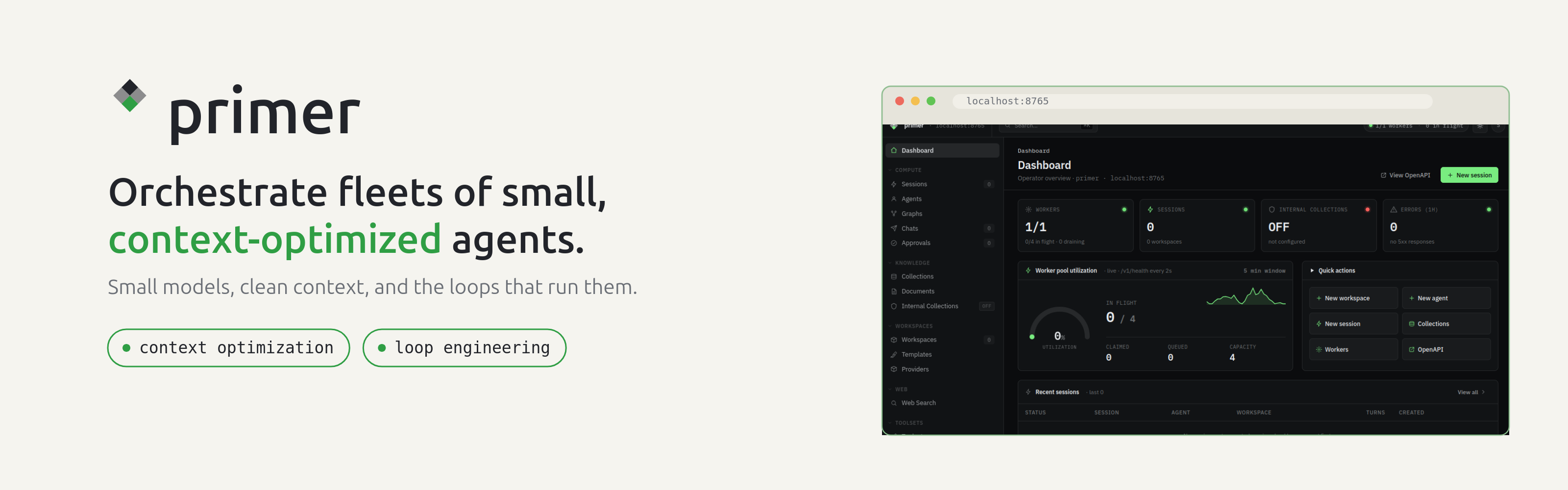Viewport: 1568px width, 490px height.
Task: Open Agents in the sidebar
Action: [x=942, y=199]
